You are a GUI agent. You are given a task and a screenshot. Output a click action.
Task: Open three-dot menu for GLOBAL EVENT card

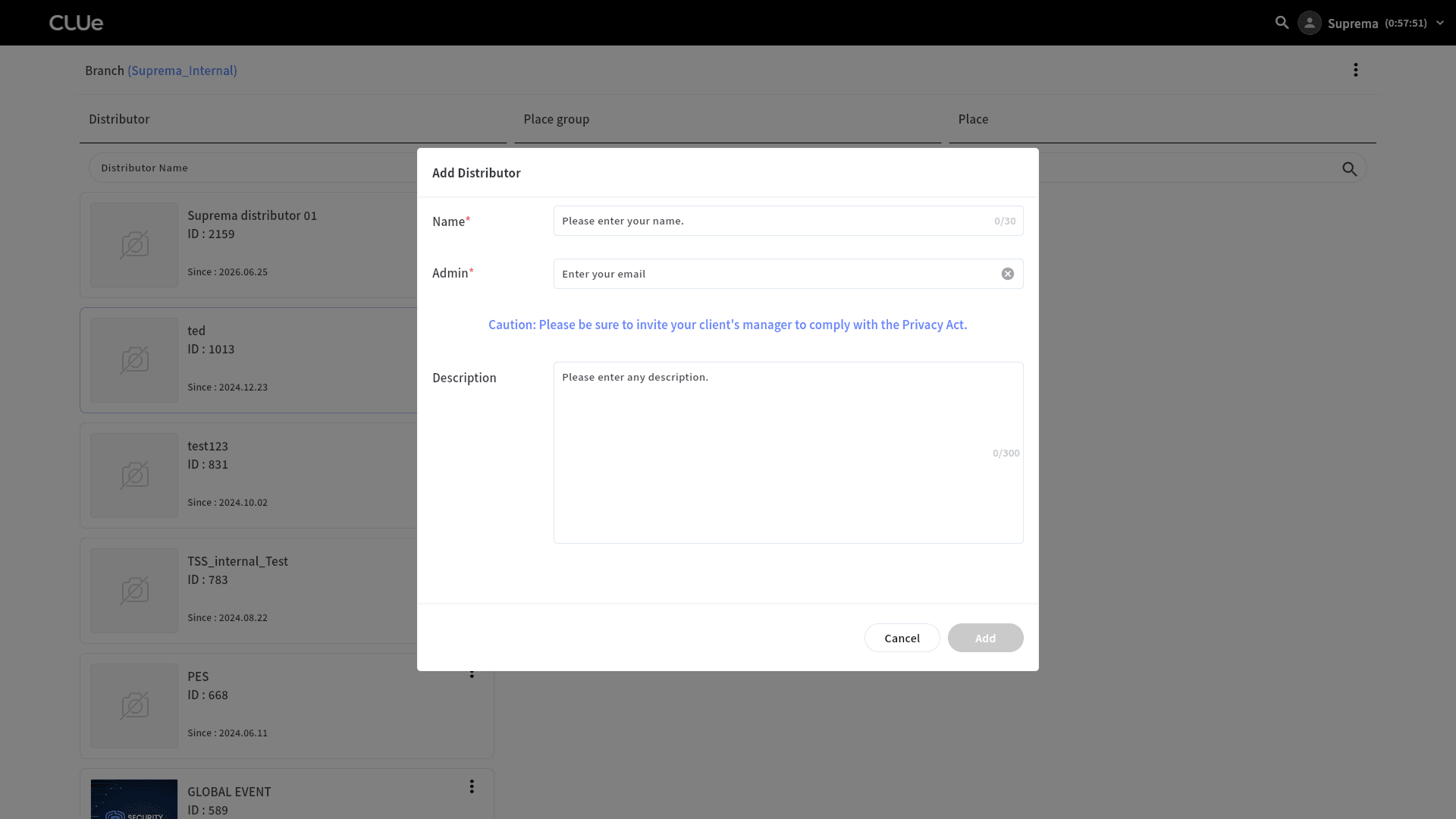pos(472,786)
